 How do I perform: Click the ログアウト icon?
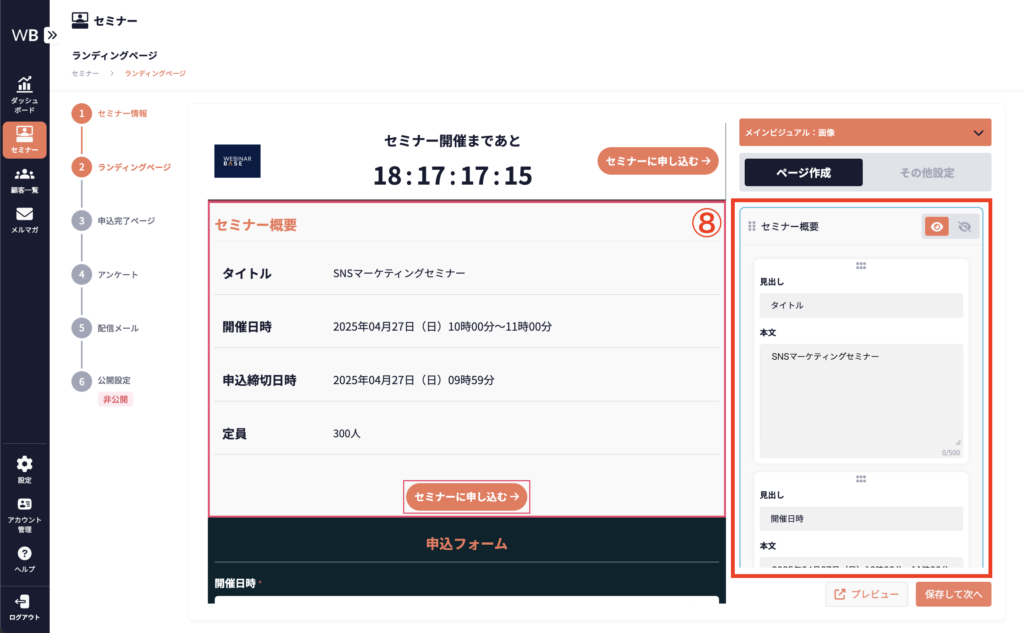[24, 601]
